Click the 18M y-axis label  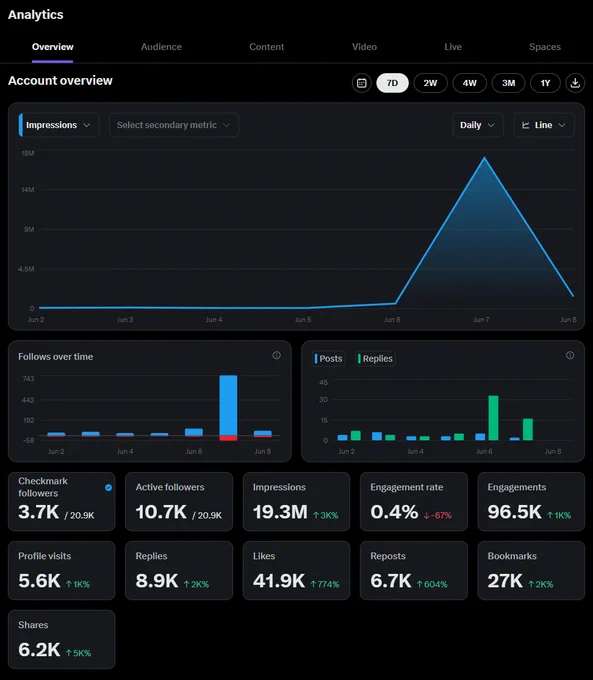click(x=27, y=153)
